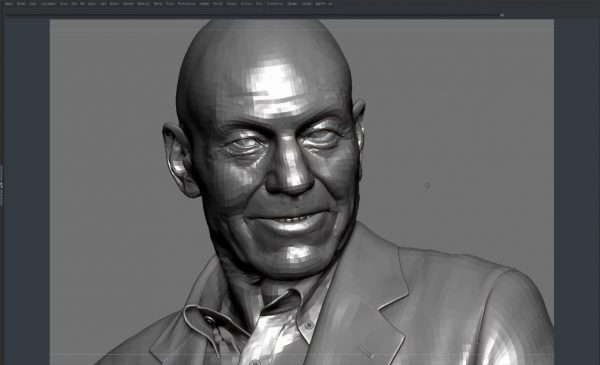Open the Zplugin menu

[292, 4]
